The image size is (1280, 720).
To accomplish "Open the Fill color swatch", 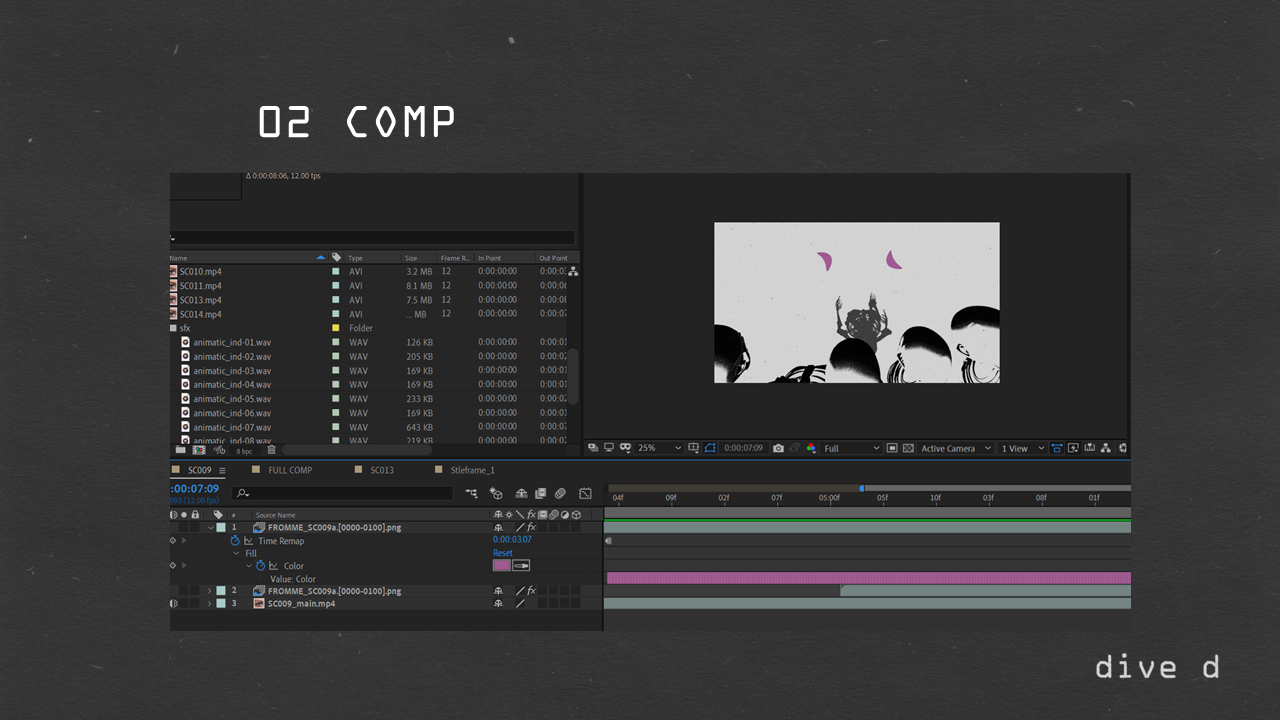I will 502,565.
